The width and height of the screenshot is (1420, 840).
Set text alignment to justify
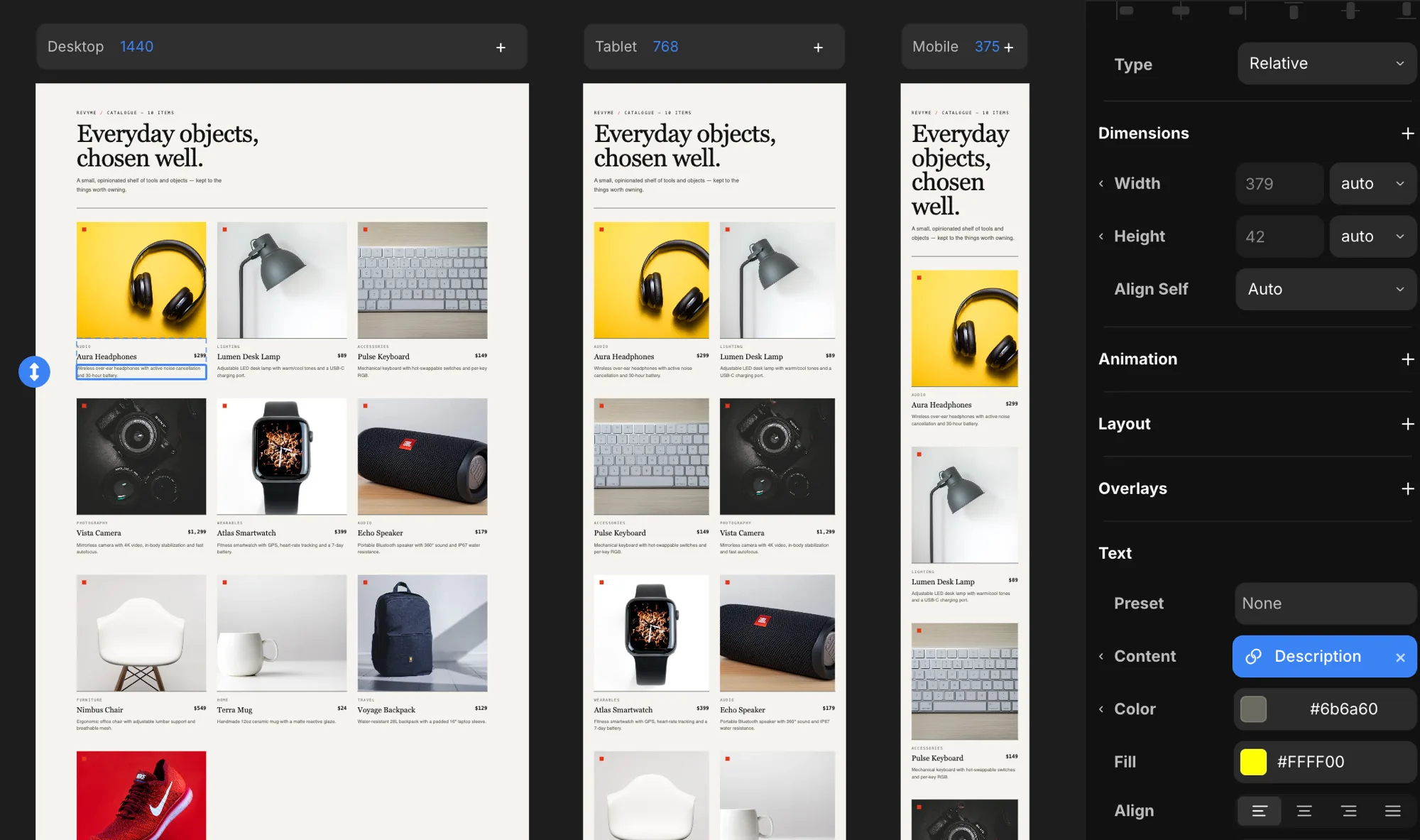pos(1393,811)
